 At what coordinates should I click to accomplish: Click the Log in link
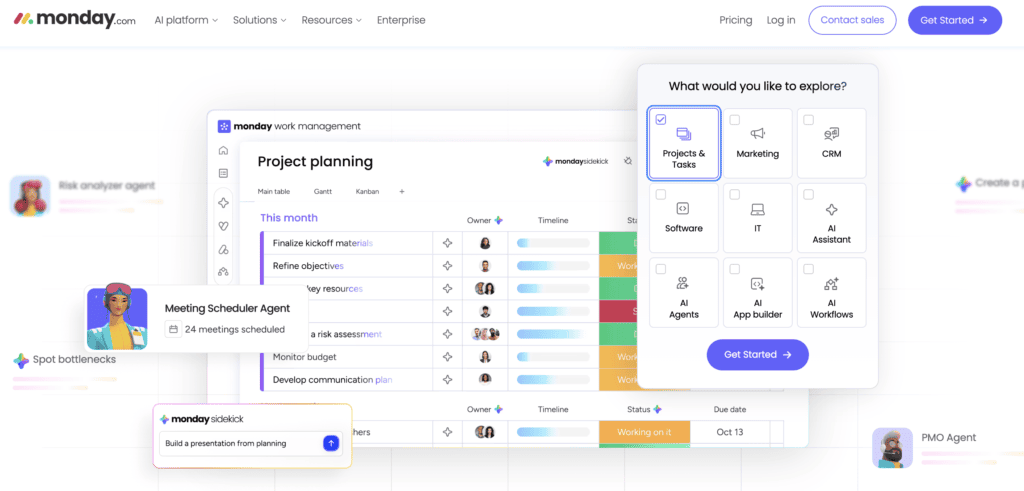click(781, 20)
